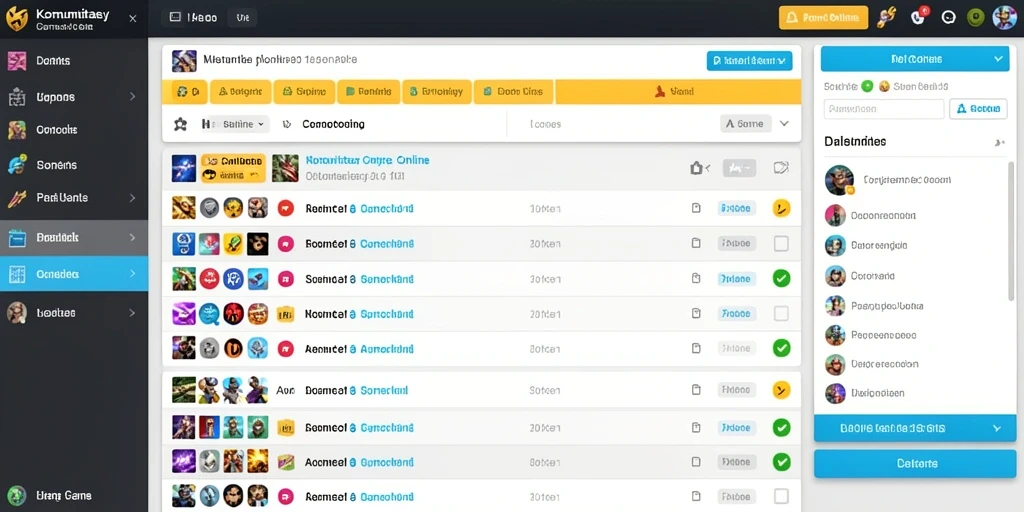Switch to the wide yellow tab with red icon

pos(678,92)
